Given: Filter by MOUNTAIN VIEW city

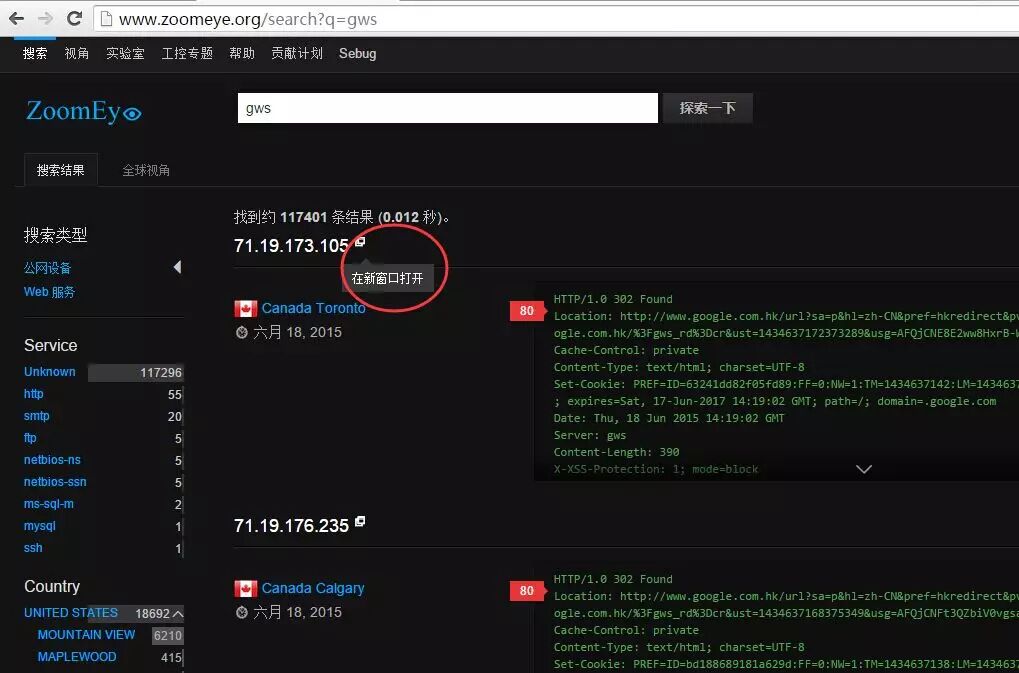Looking at the screenshot, I should (x=86, y=635).
